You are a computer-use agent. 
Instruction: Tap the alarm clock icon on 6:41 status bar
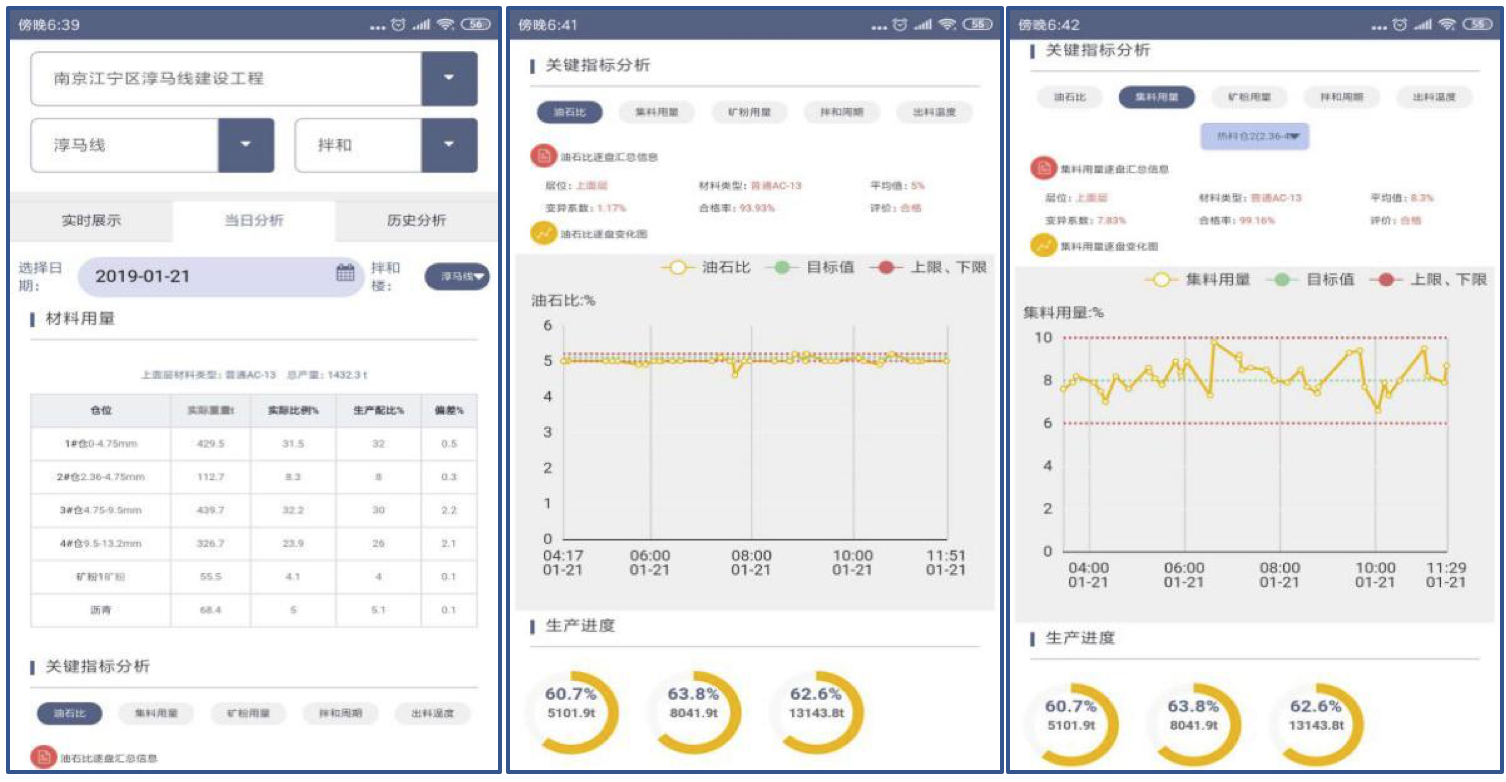tap(899, 25)
